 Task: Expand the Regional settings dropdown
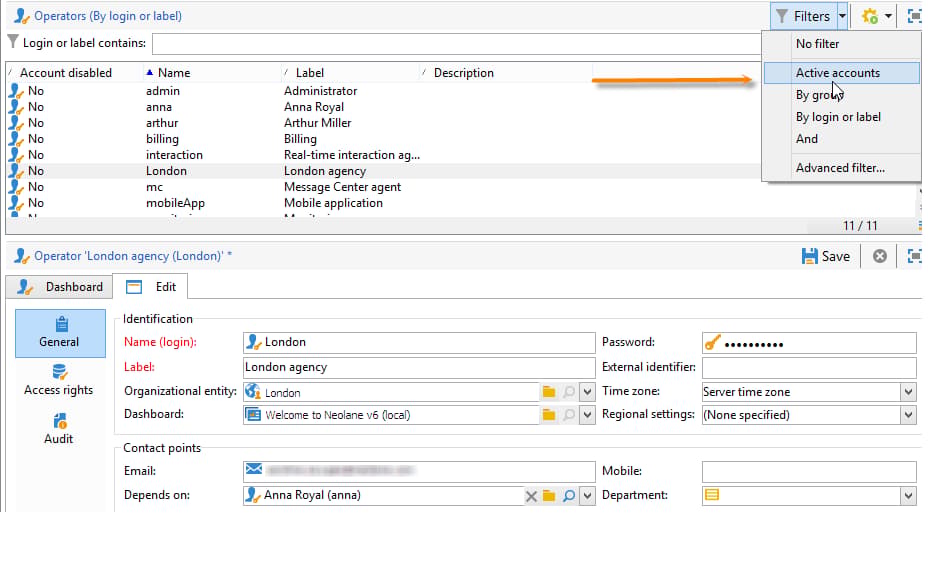click(x=908, y=415)
